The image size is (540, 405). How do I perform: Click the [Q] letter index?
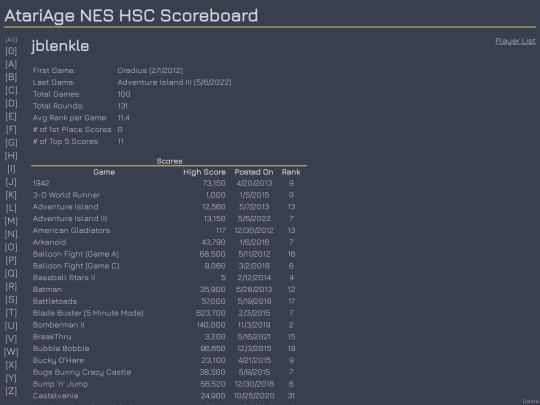(11, 273)
